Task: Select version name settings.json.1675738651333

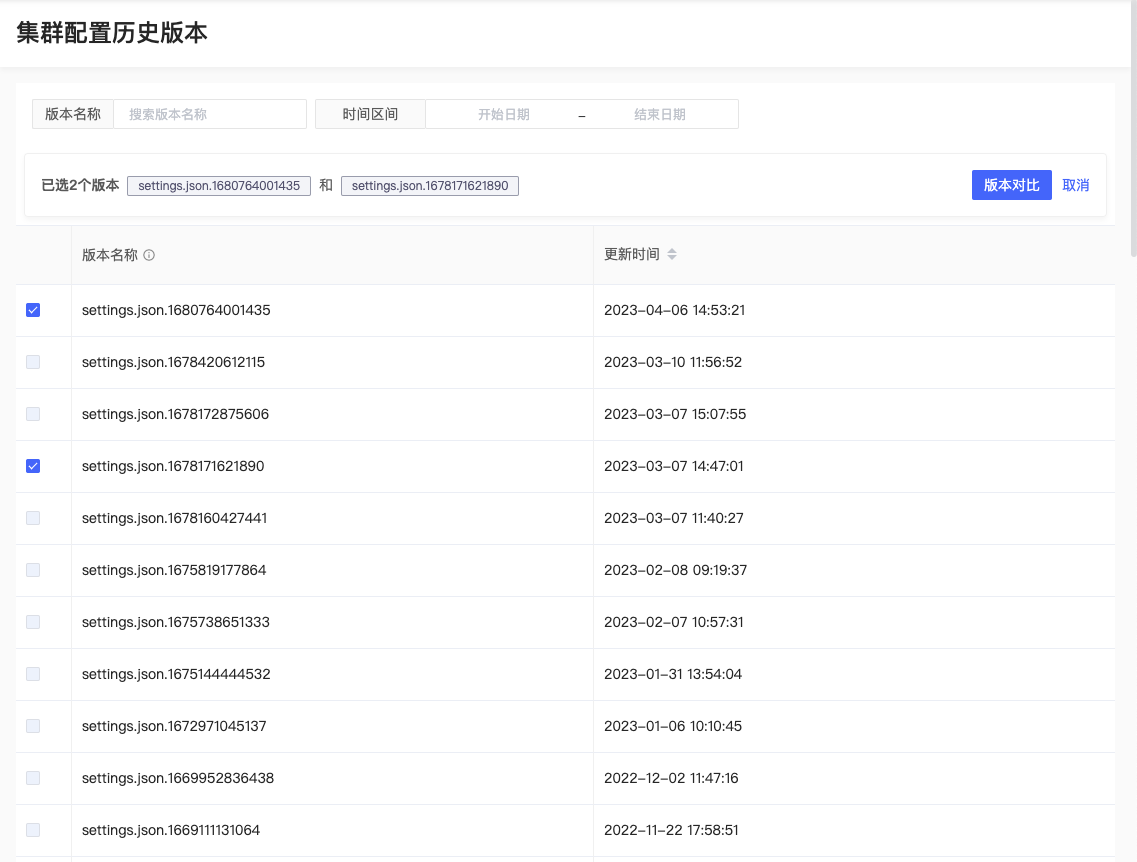Action: tap(175, 622)
